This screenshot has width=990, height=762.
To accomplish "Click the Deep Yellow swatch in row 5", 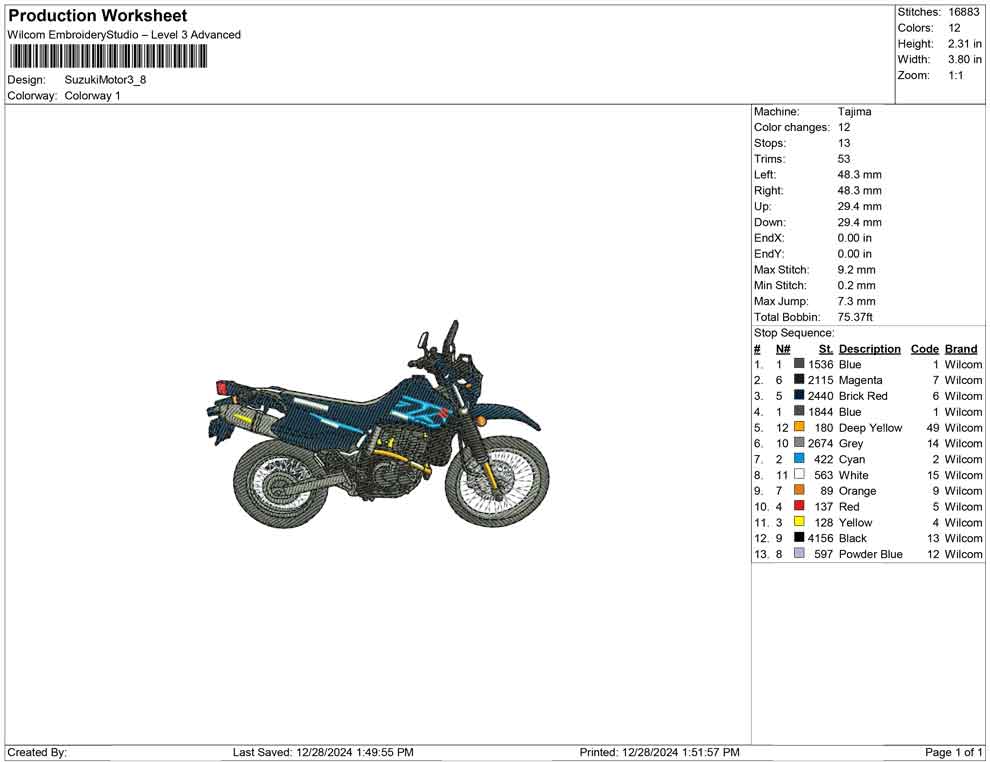I will point(799,427).
